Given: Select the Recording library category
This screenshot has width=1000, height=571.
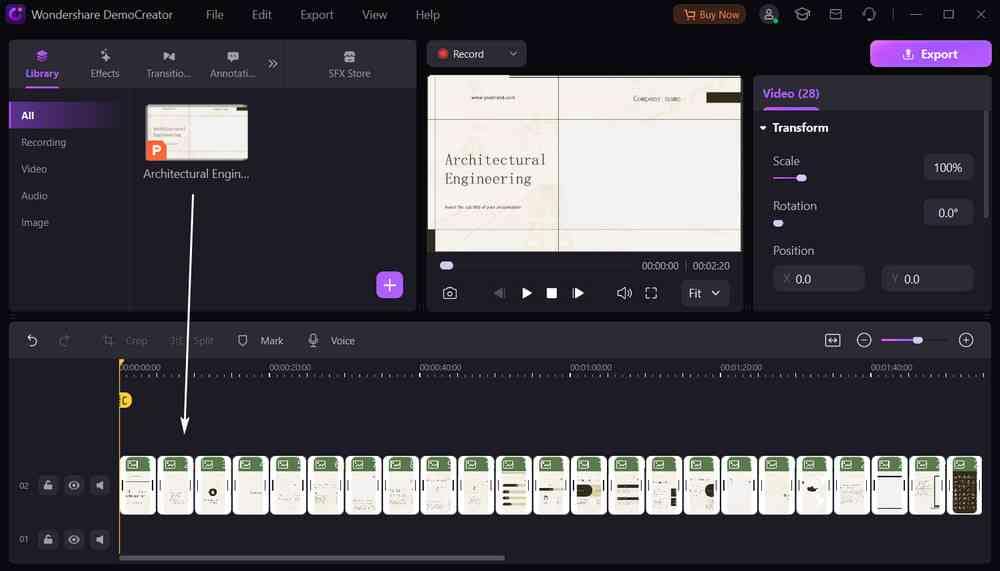Looking at the screenshot, I should (43, 142).
